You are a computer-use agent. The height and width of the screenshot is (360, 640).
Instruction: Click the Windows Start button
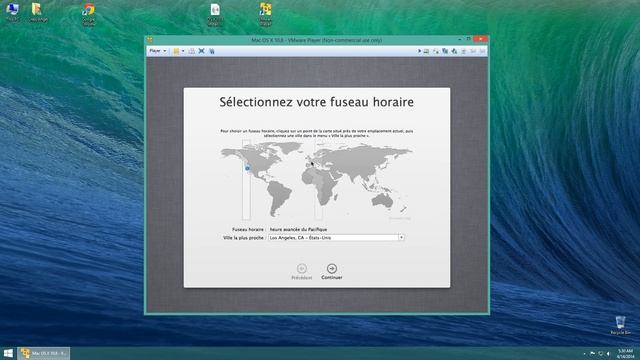8,353
